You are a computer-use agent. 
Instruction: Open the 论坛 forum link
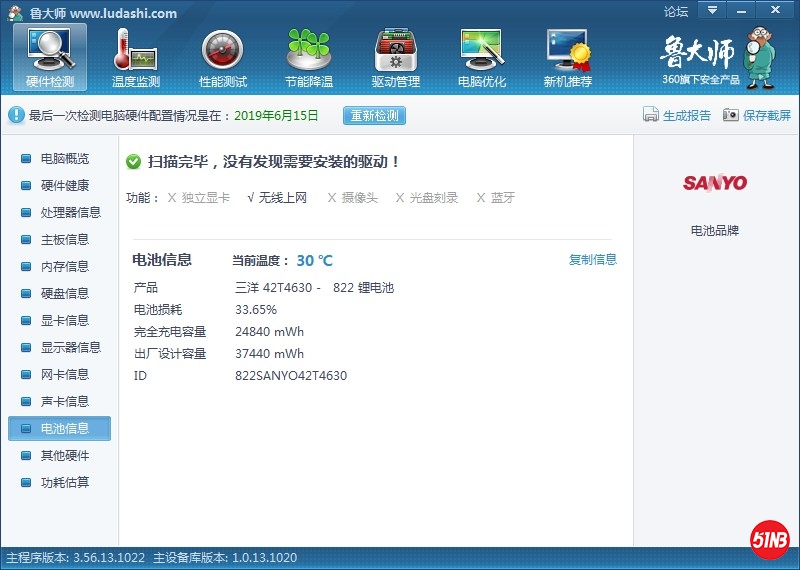(x=676, y=12)
